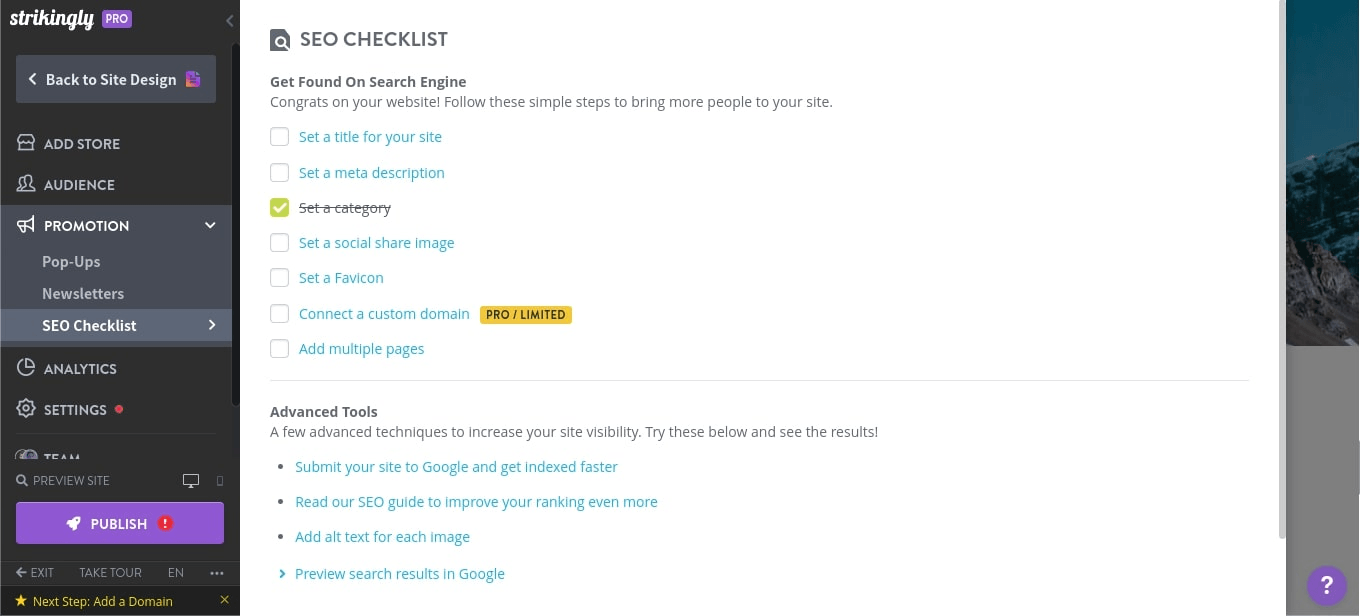Switch to mobile preview icon
1360x616 pixels.
point(220,481)
